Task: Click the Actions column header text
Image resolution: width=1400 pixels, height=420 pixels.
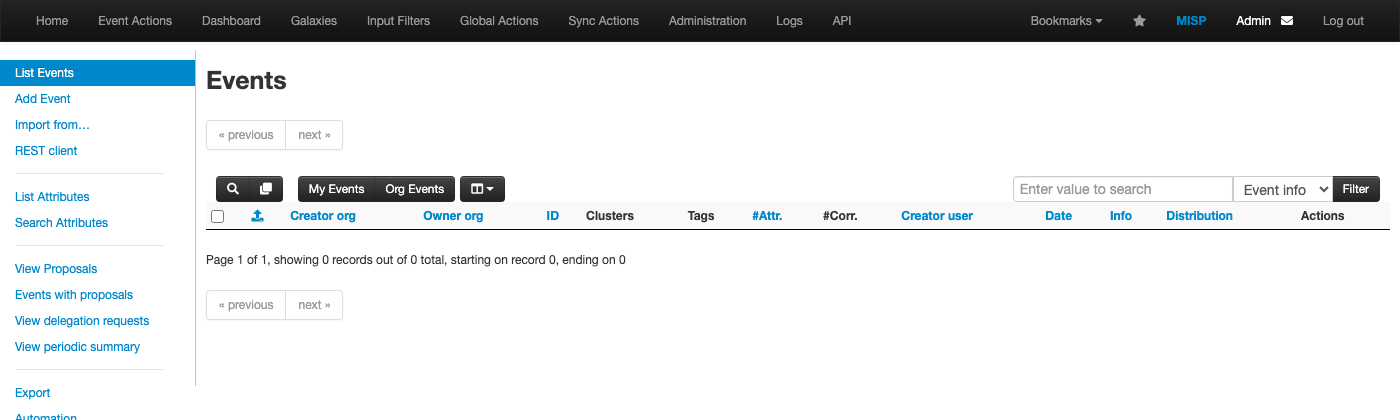Action: click(x=1322, y=216)
